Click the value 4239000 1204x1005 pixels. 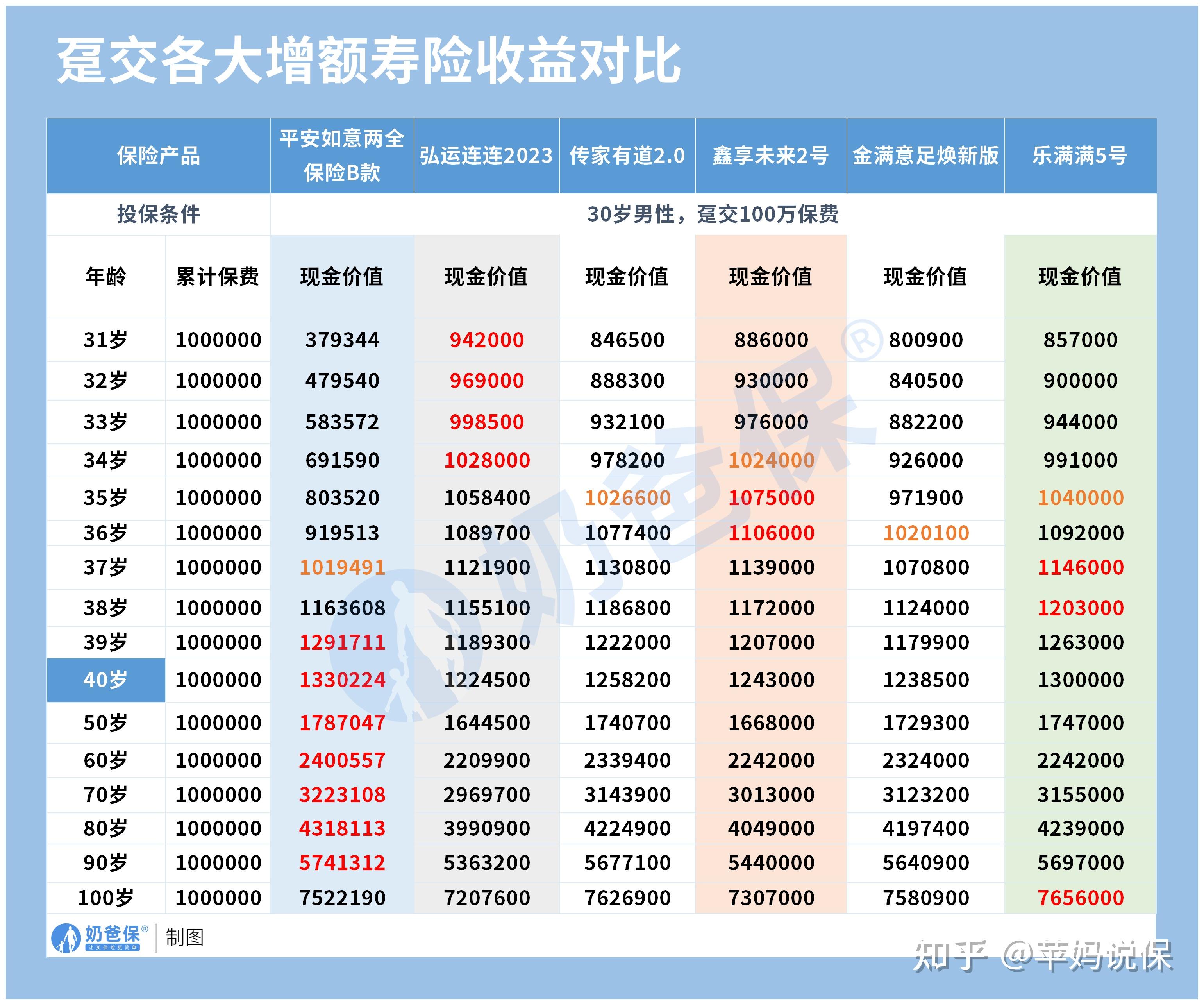coord(1081,829)
